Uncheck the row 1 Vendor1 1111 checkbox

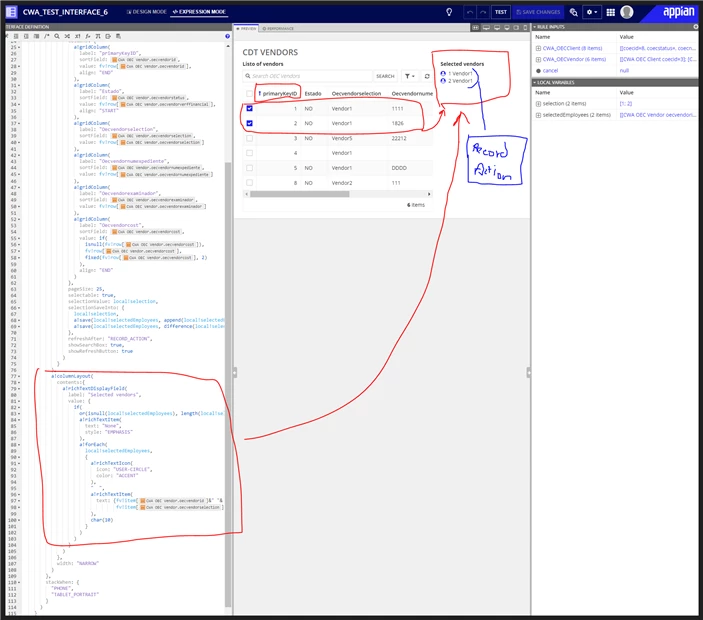click(249, 108)
